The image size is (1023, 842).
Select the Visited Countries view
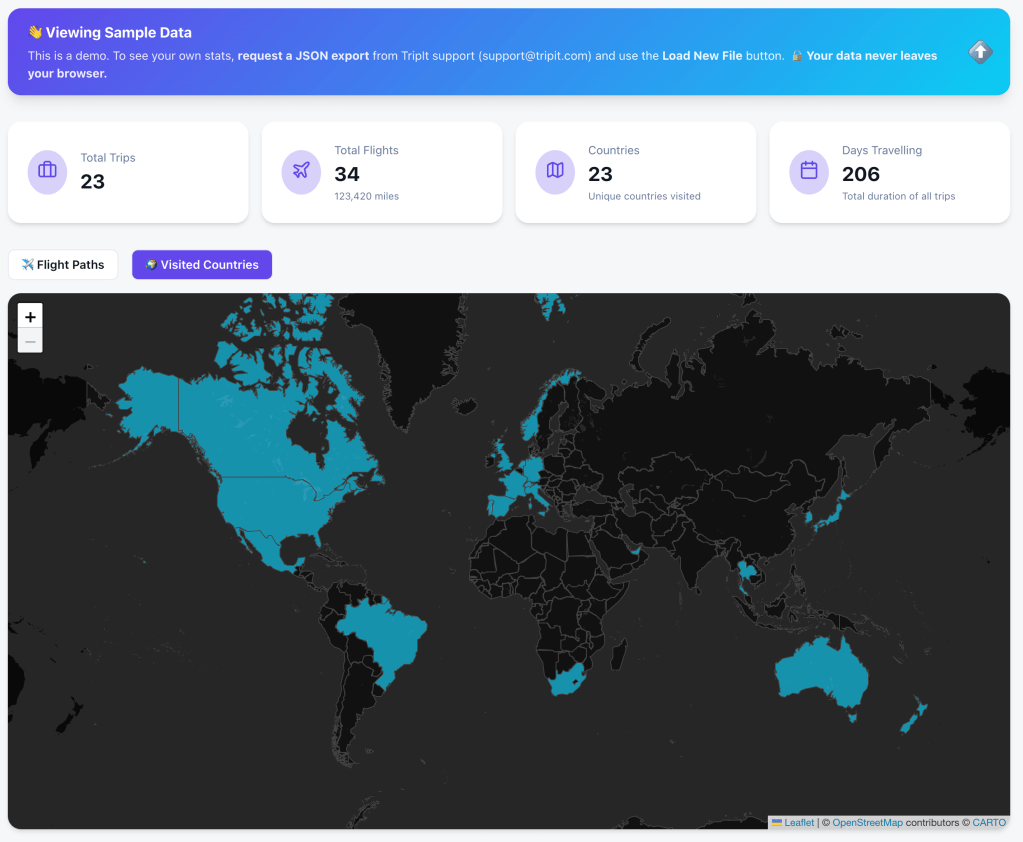pyautogui.click(x=201, y=264)
